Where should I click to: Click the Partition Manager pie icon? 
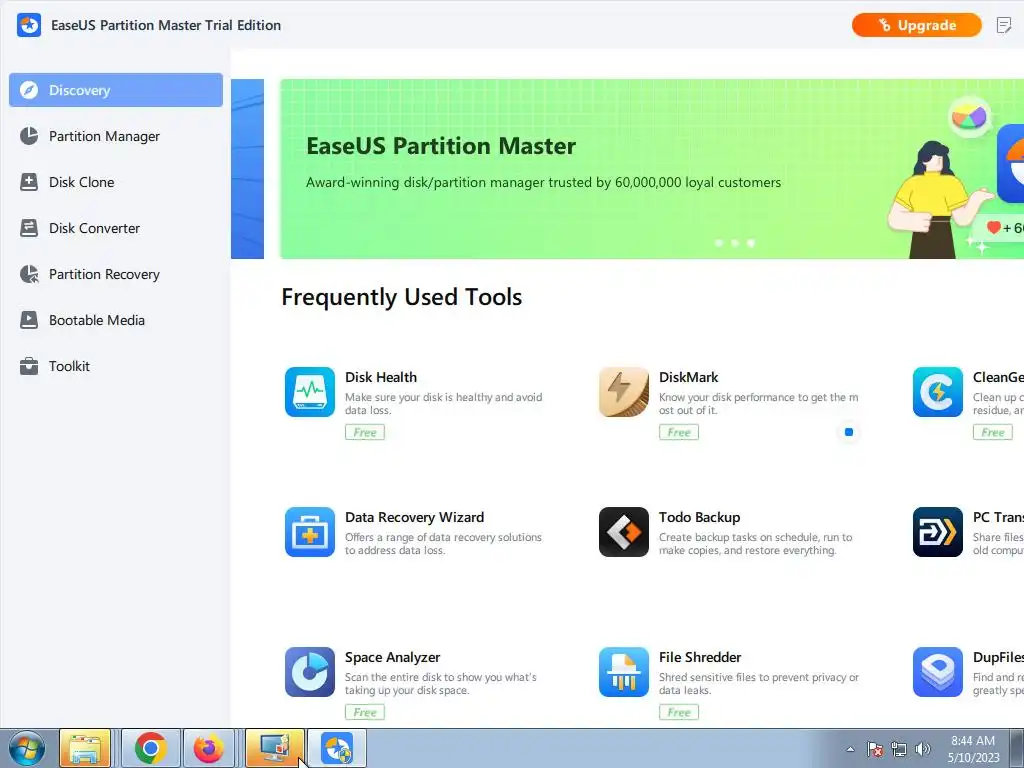29,136
